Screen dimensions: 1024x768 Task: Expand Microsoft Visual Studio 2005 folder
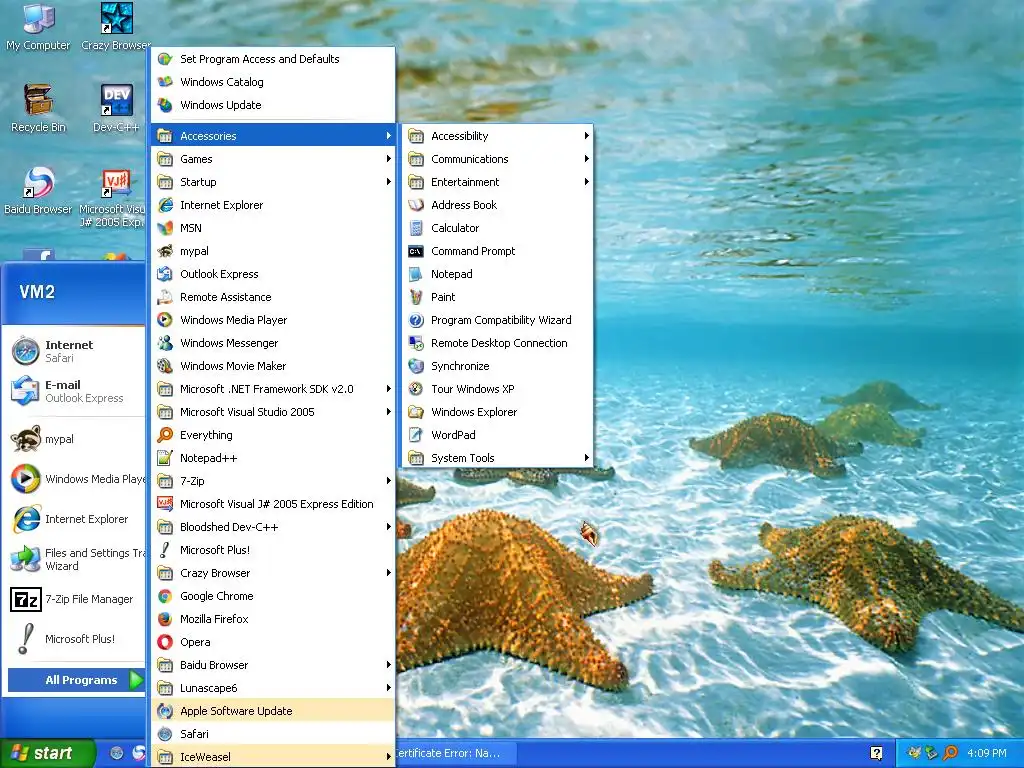pos(274,412)
